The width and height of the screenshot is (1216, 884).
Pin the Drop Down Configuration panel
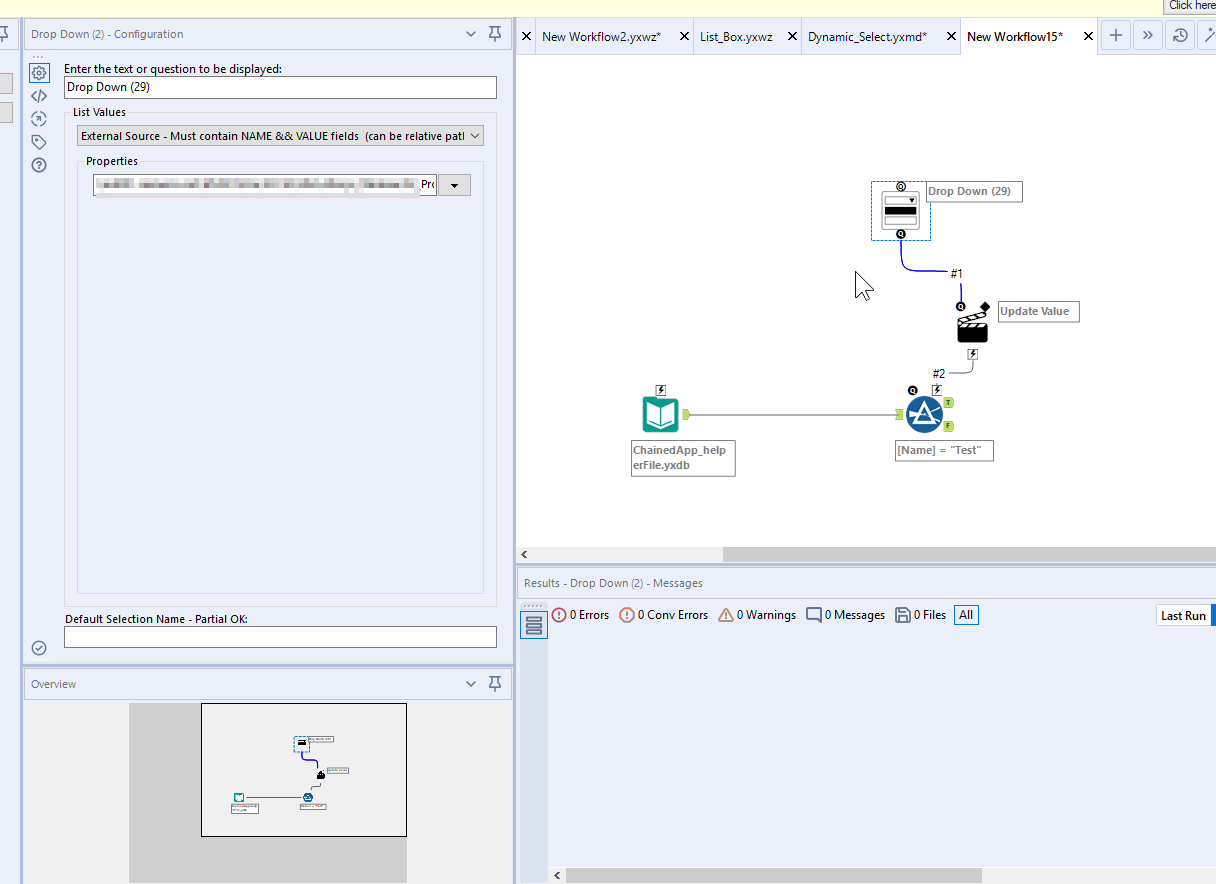pos(494,33)
